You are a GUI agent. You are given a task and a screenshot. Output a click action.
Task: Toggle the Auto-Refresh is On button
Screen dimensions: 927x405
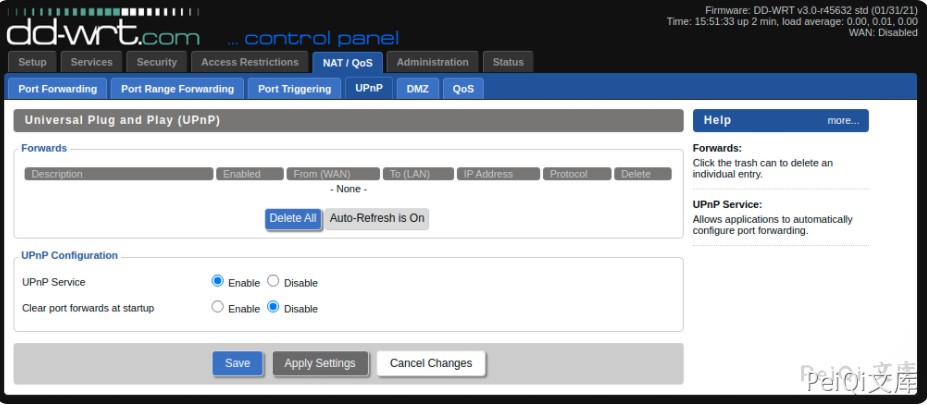[x=377, y=218]
